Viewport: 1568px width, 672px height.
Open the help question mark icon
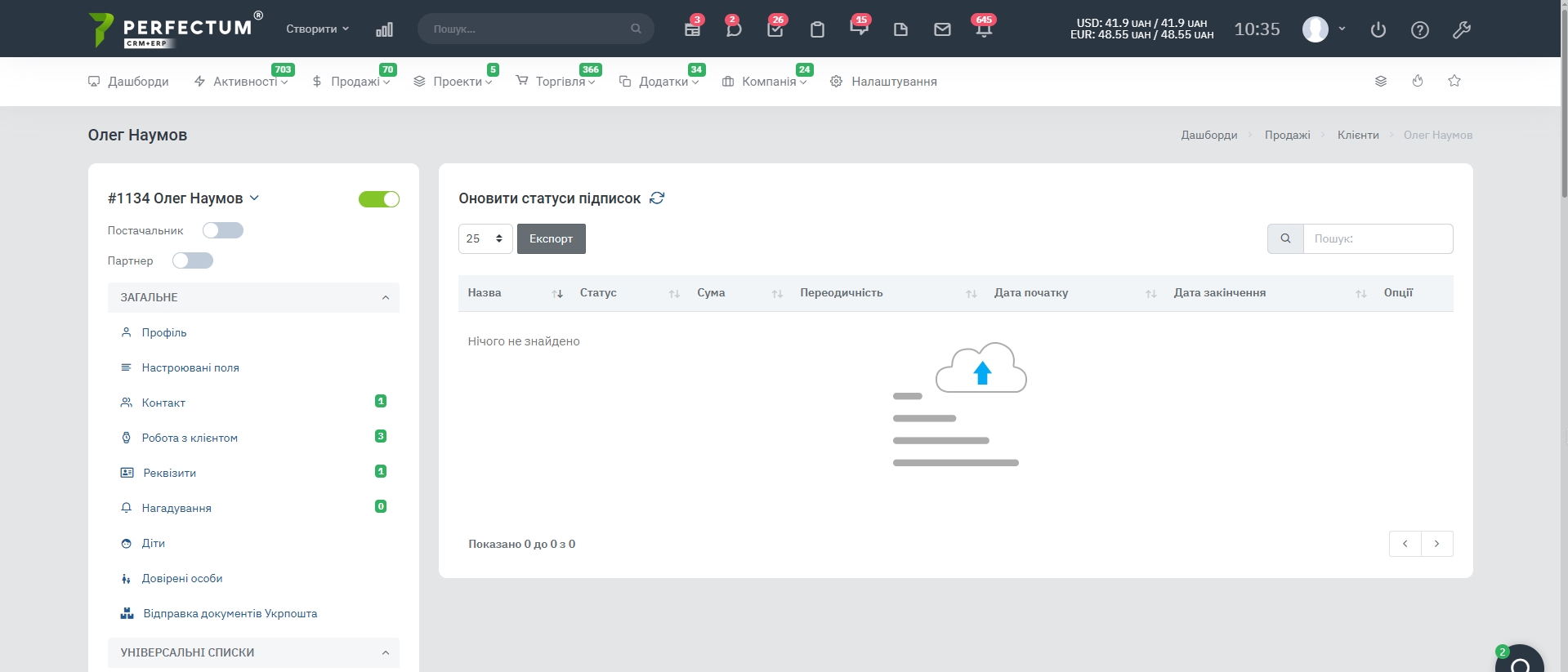pos(1420,30)
